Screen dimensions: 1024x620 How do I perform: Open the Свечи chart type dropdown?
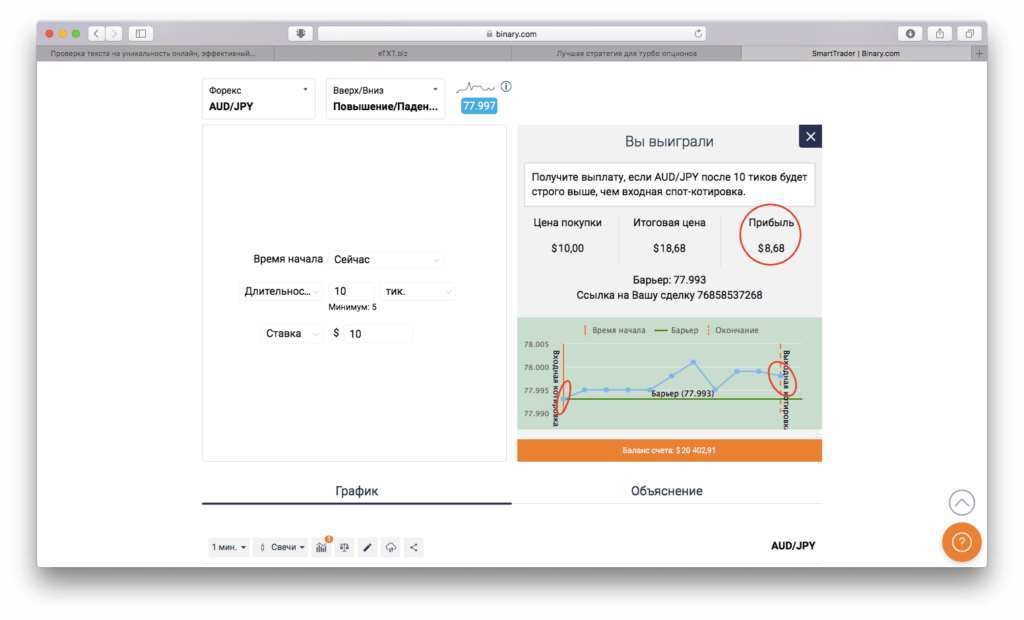tap(282, 547)
